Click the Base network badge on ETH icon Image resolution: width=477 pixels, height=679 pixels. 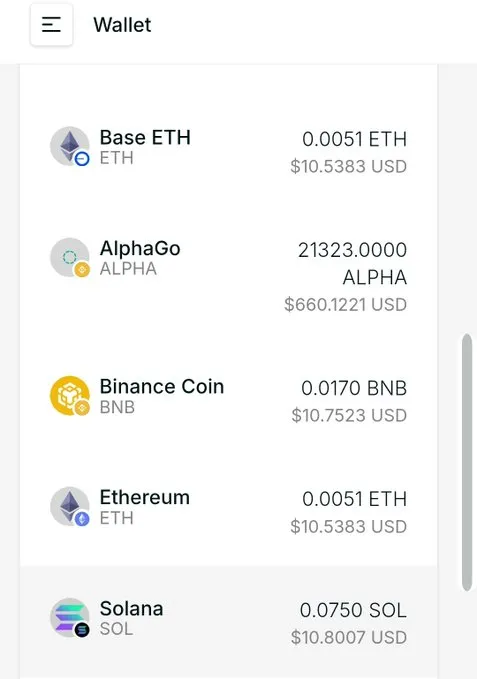(82, 159)
